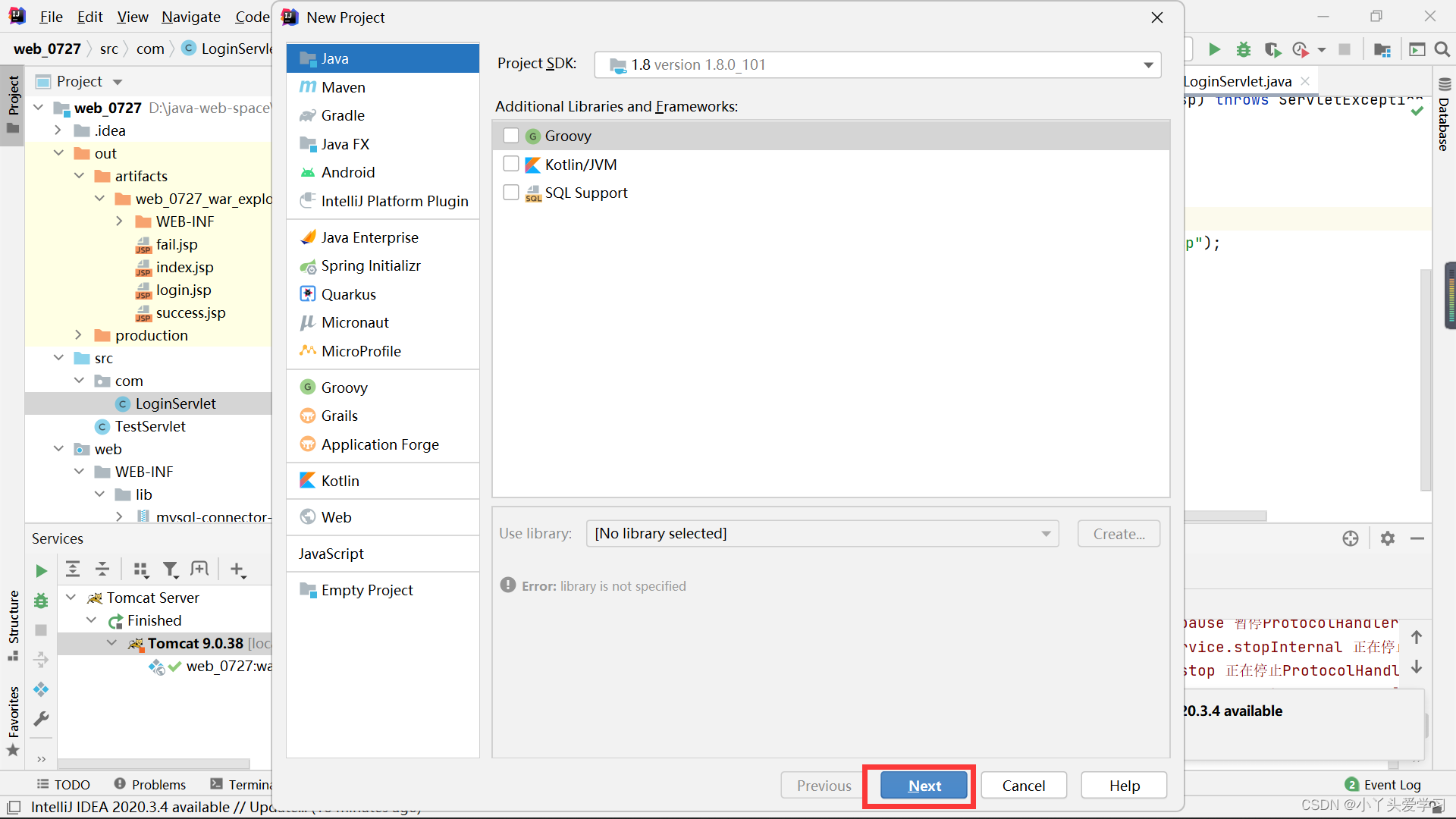The image size is (1456, 819).
Task: Select Java project type
Action: pos(383,58)
